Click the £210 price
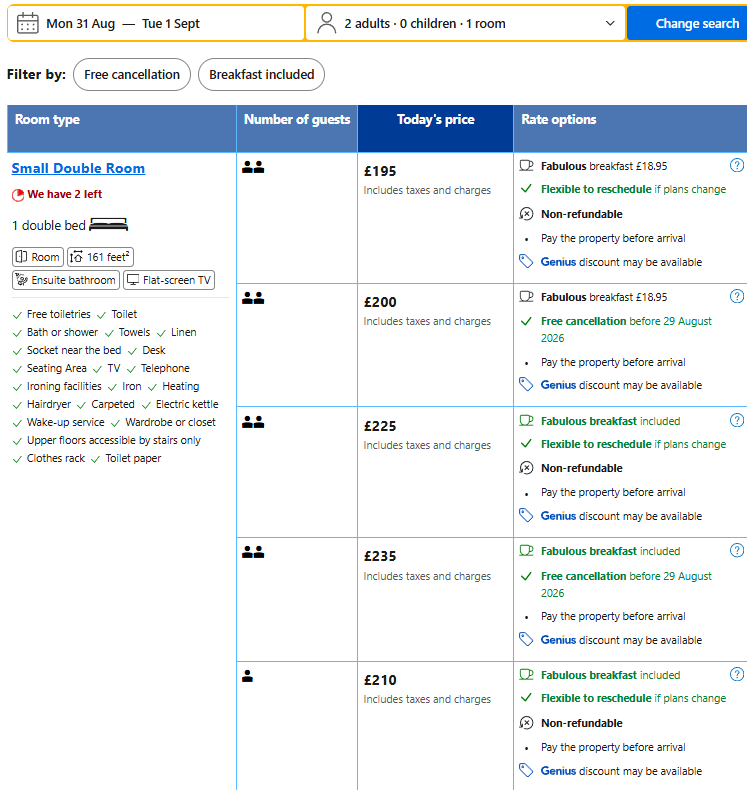The height and width of the screenshot is (790, 747). tap(380, 680)
